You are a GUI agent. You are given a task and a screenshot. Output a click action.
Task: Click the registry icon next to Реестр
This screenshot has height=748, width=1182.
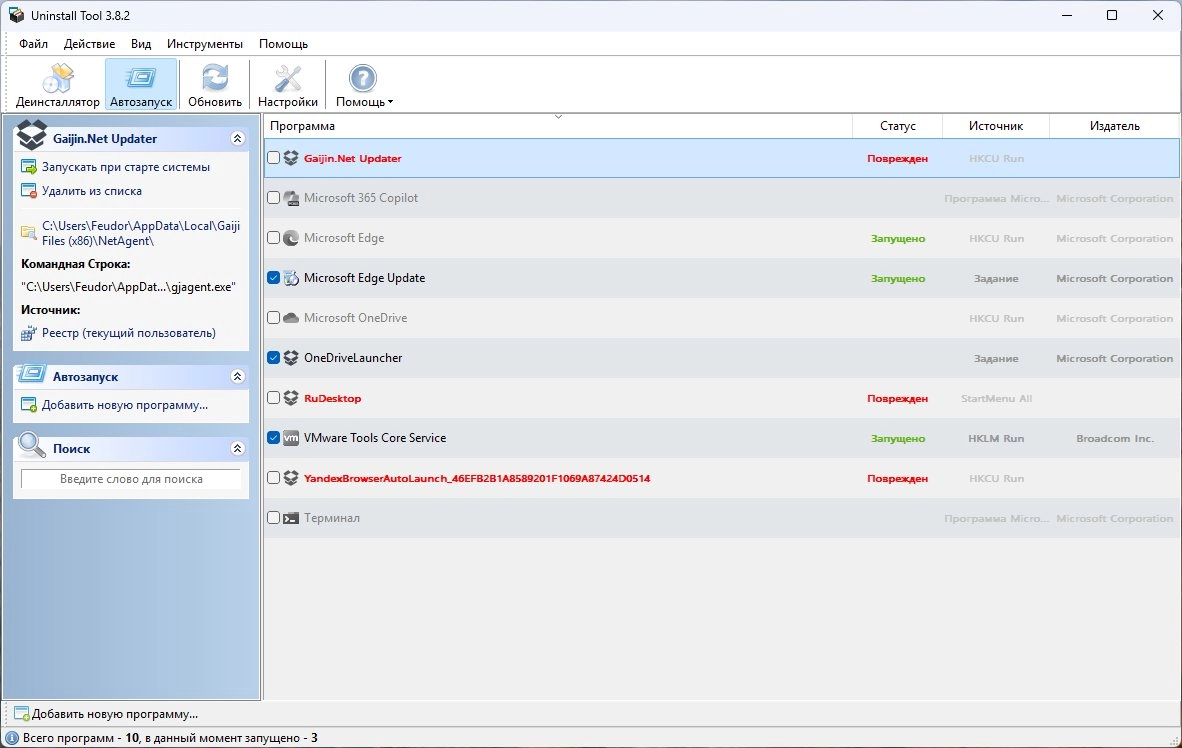pyautogui.click(x=29, y=333)
